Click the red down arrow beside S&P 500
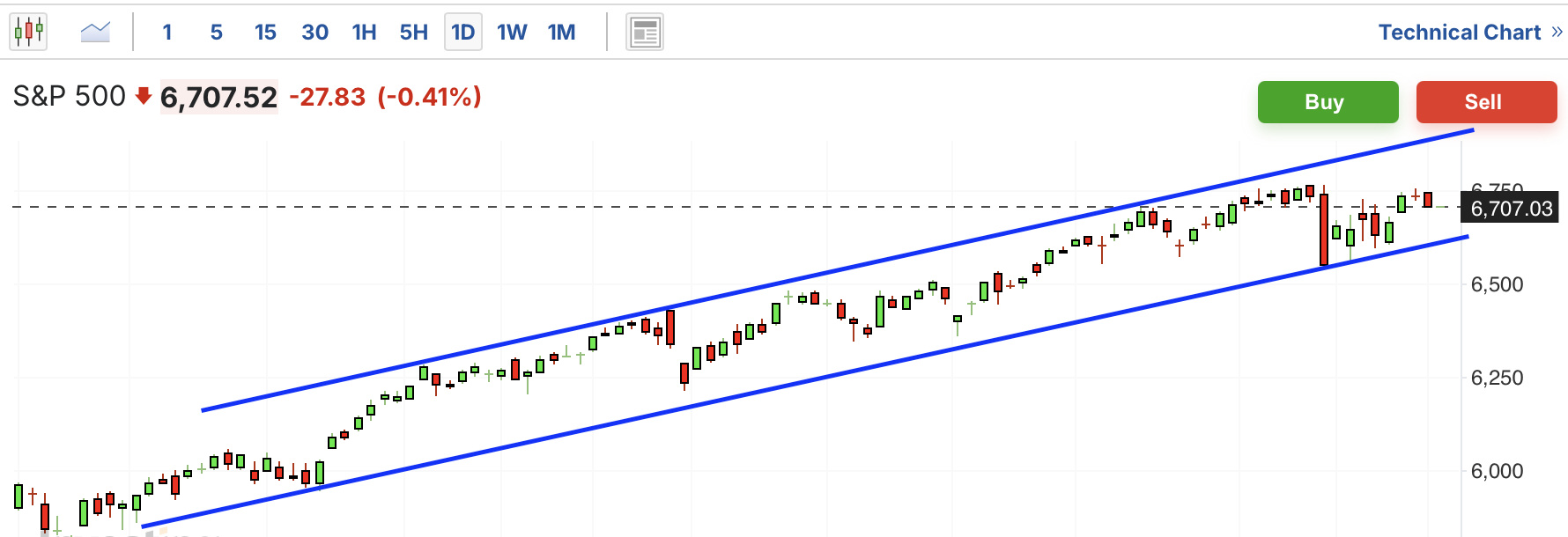The width and height of the screenshot is (1568, 537). [144, 96]
